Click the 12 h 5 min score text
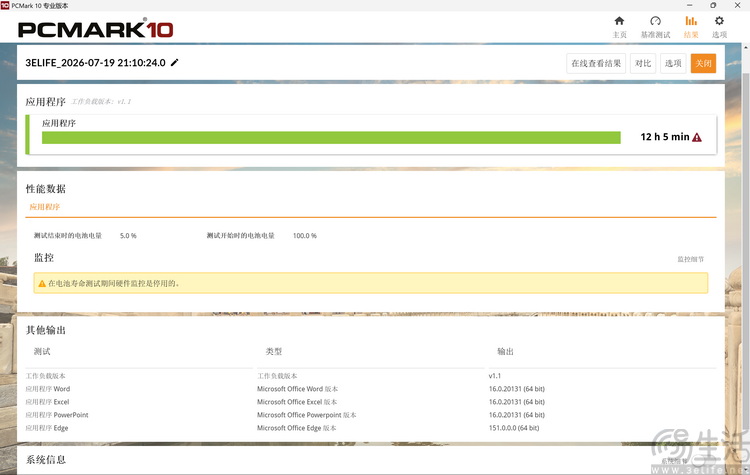The image size is (750, 475). (665, 137)
